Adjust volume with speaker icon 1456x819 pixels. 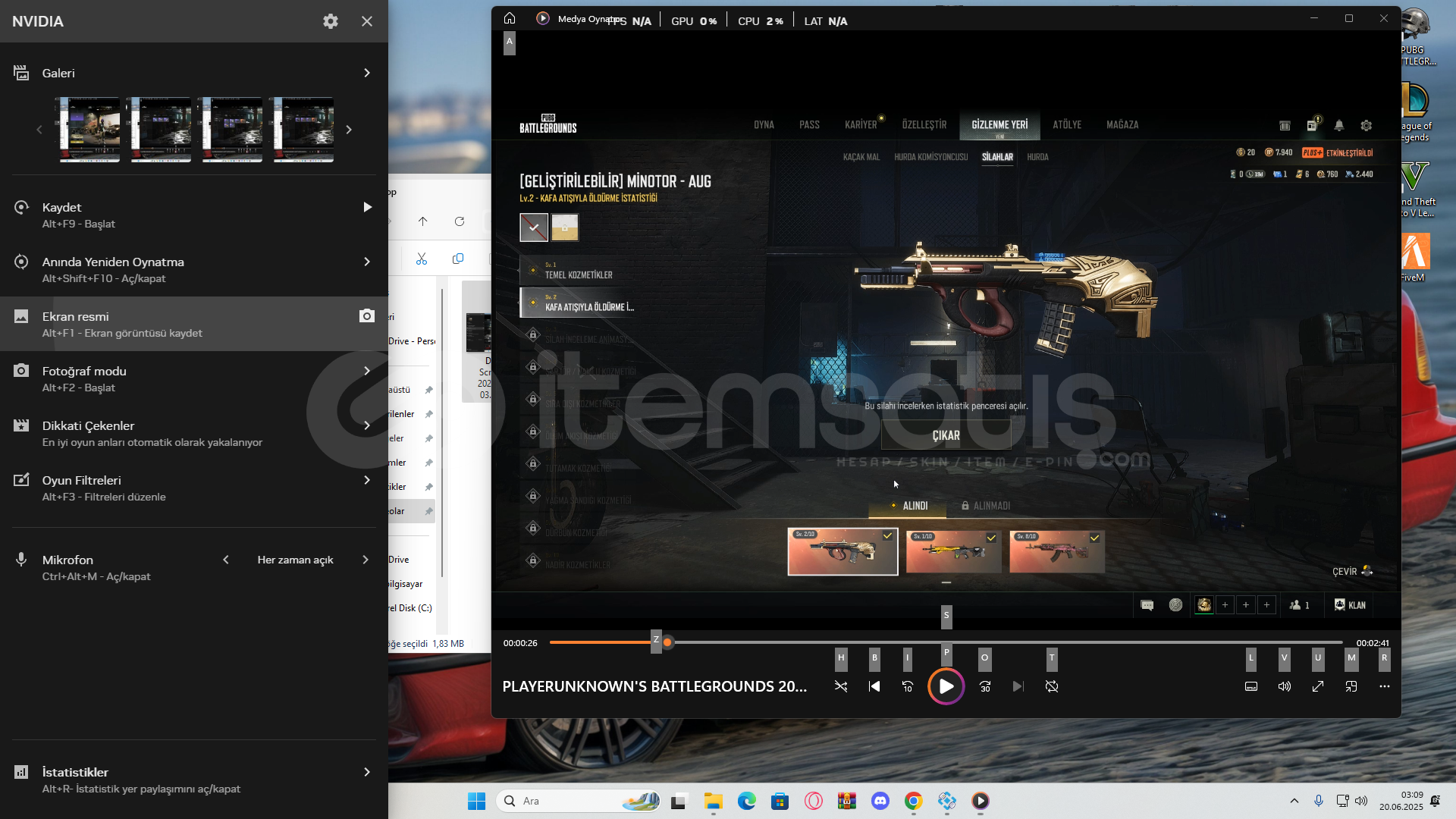coord(1285,686)
